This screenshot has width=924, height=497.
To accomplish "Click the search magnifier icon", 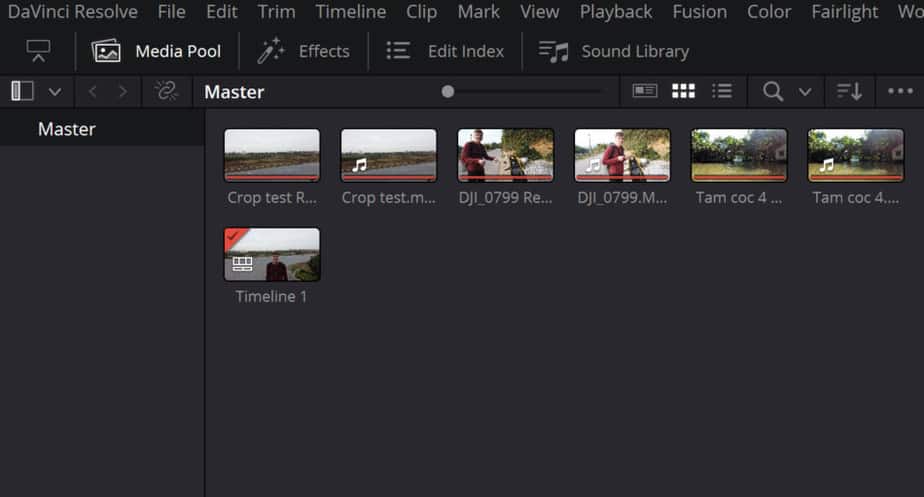I will click(x=773, y=91).
